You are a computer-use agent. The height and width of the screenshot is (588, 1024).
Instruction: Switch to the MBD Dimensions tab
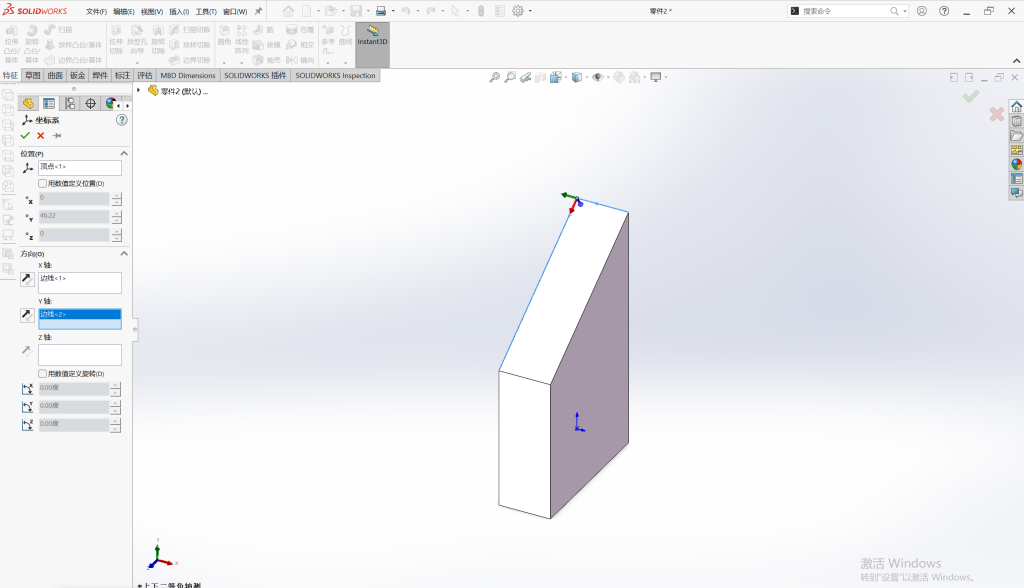[188, 76]
